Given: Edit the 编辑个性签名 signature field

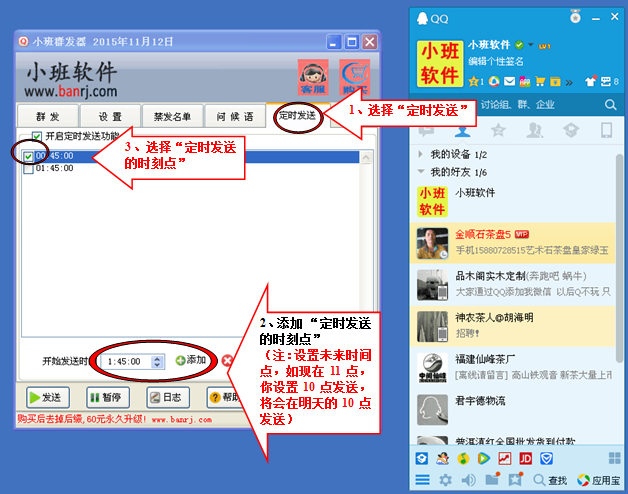Looking at the screenshot, I should pos(496,61).
